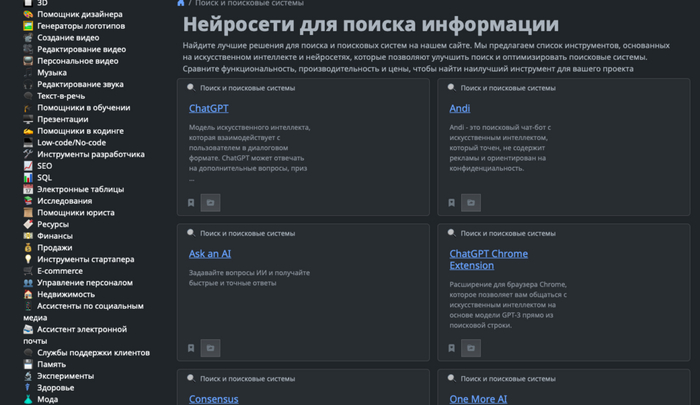Click the SEO chart icon in sidebar
The image size is (700, 405).
point(28,166)
